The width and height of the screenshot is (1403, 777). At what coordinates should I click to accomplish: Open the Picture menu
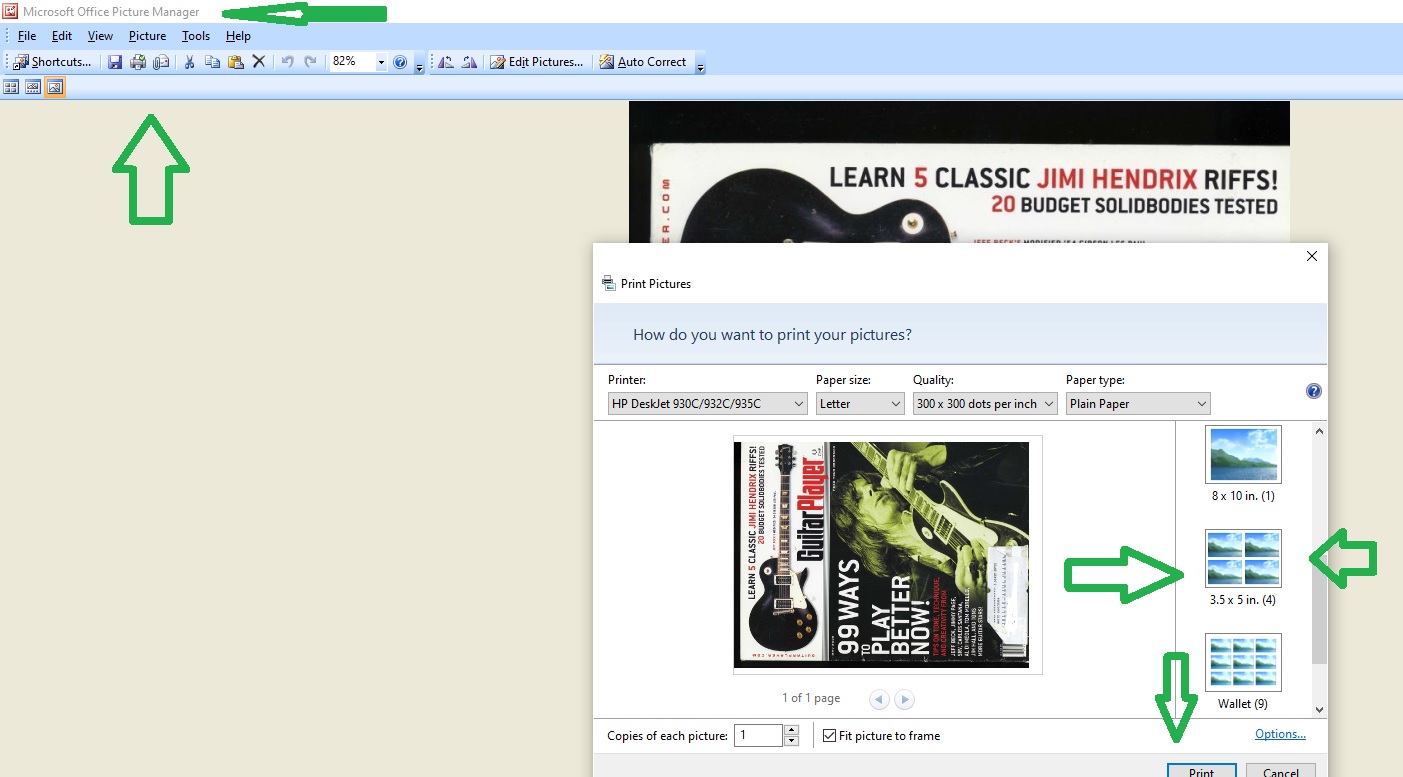point(147,36)
